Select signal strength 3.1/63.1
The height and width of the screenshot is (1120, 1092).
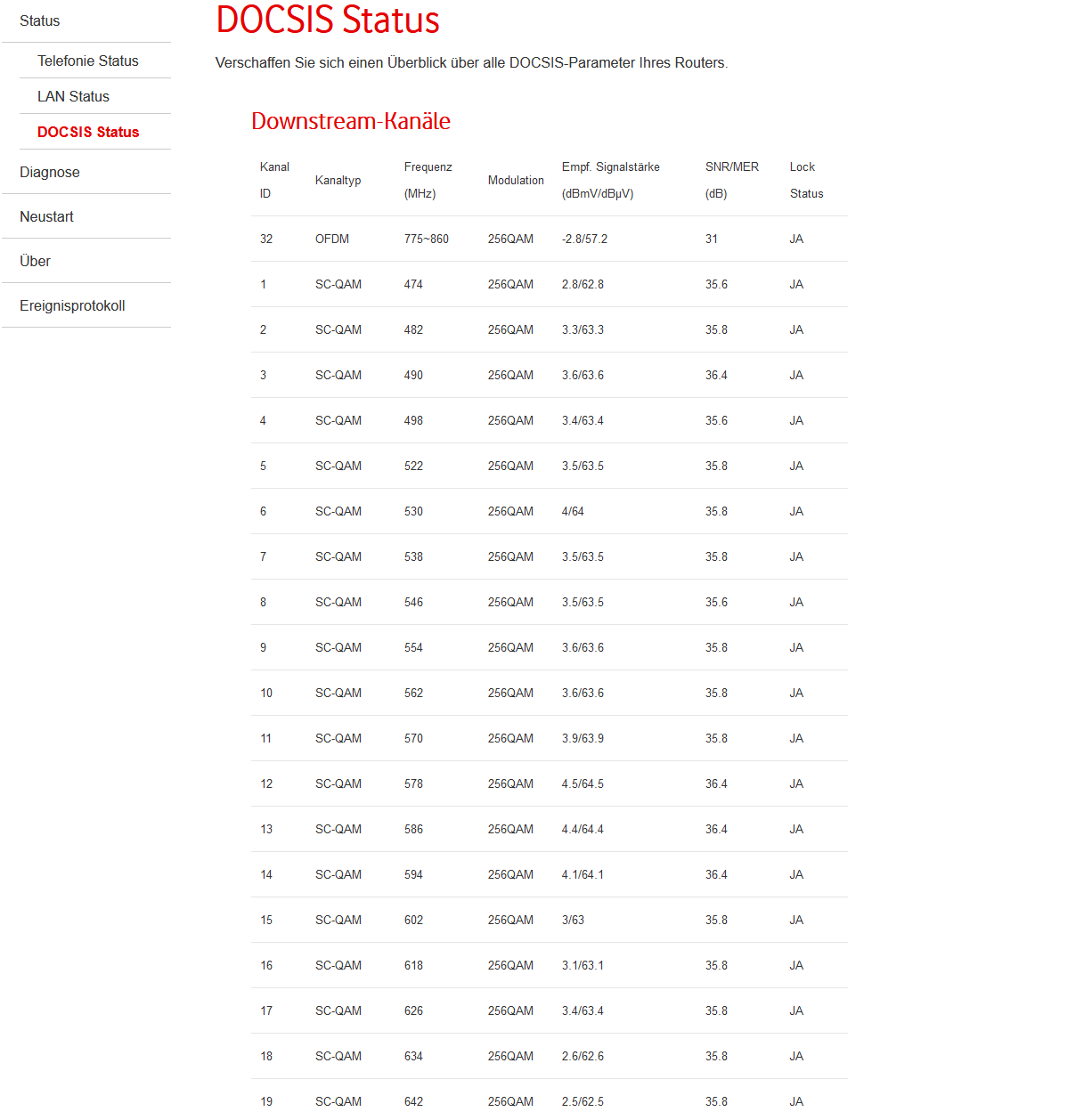tap(583, 965)
